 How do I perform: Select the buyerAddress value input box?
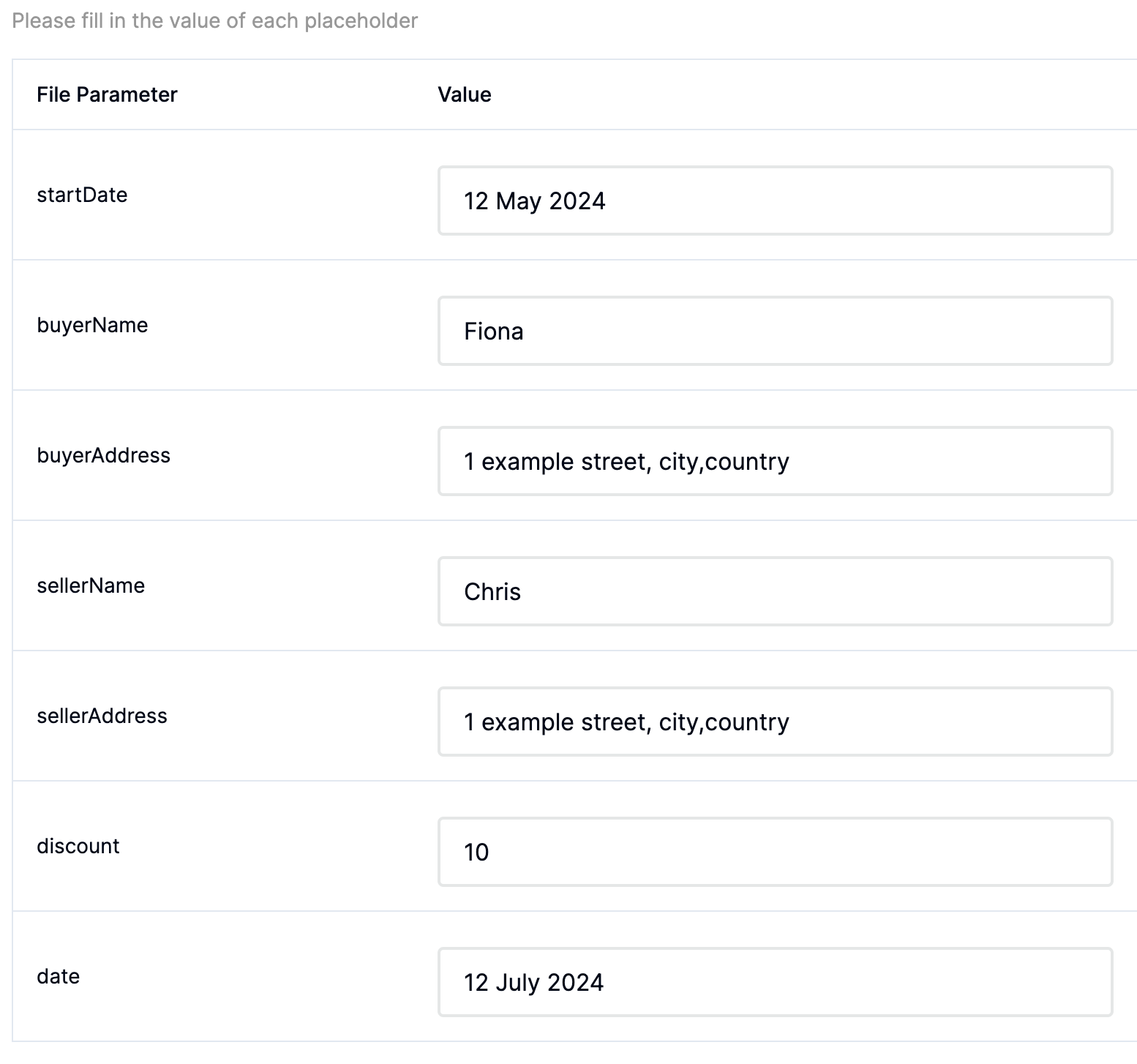point(775,461)
